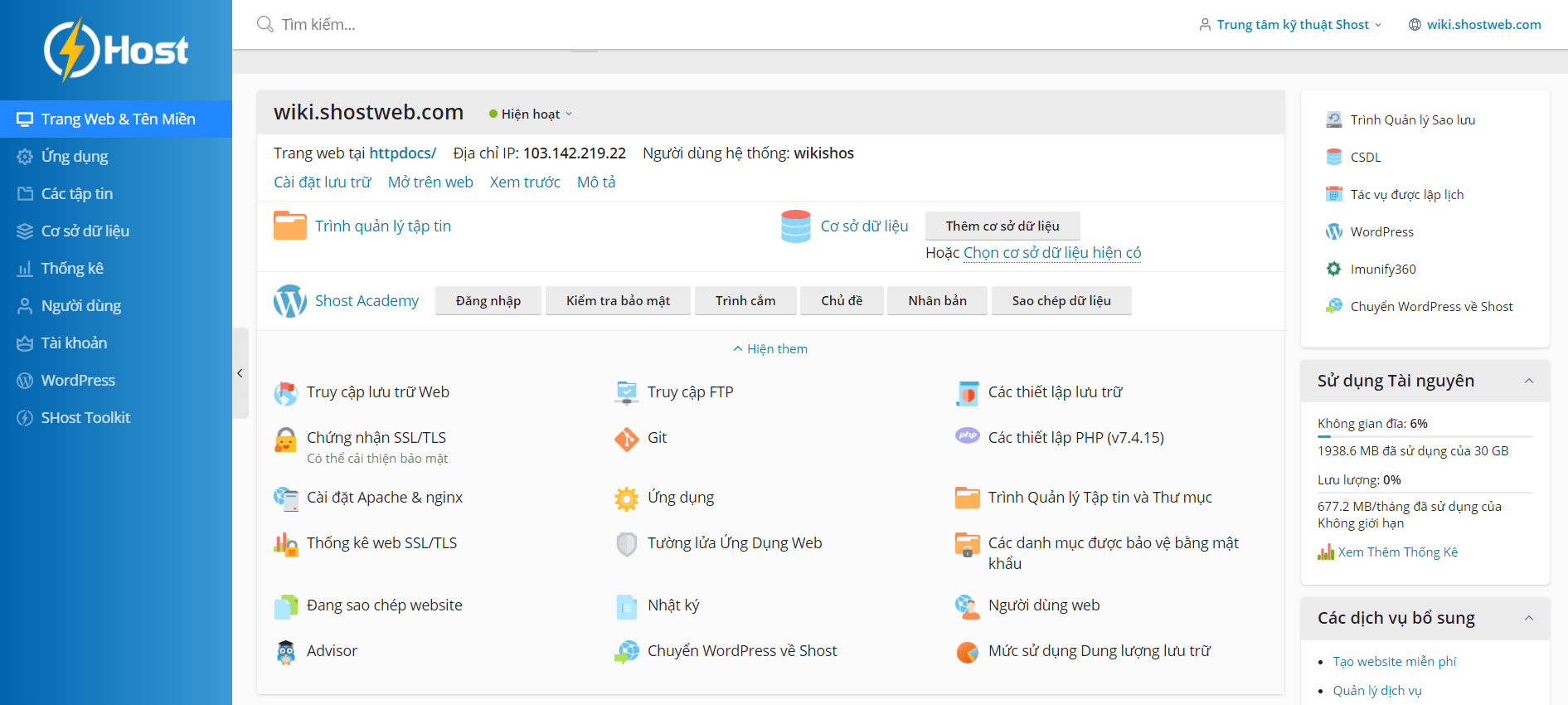Click the WordPress logo beside Shost Academy
Screen dimensions: 1568x705
tap(290, 301)
